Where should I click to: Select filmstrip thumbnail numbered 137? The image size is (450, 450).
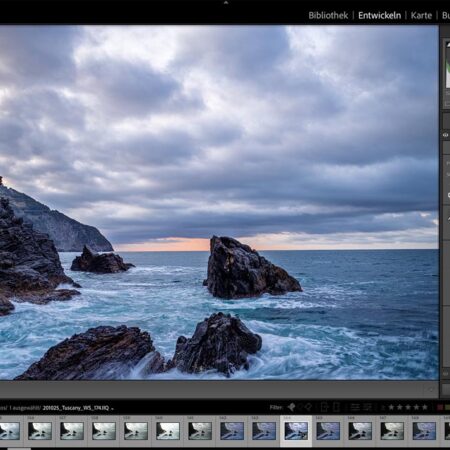(x=72, y=431)
